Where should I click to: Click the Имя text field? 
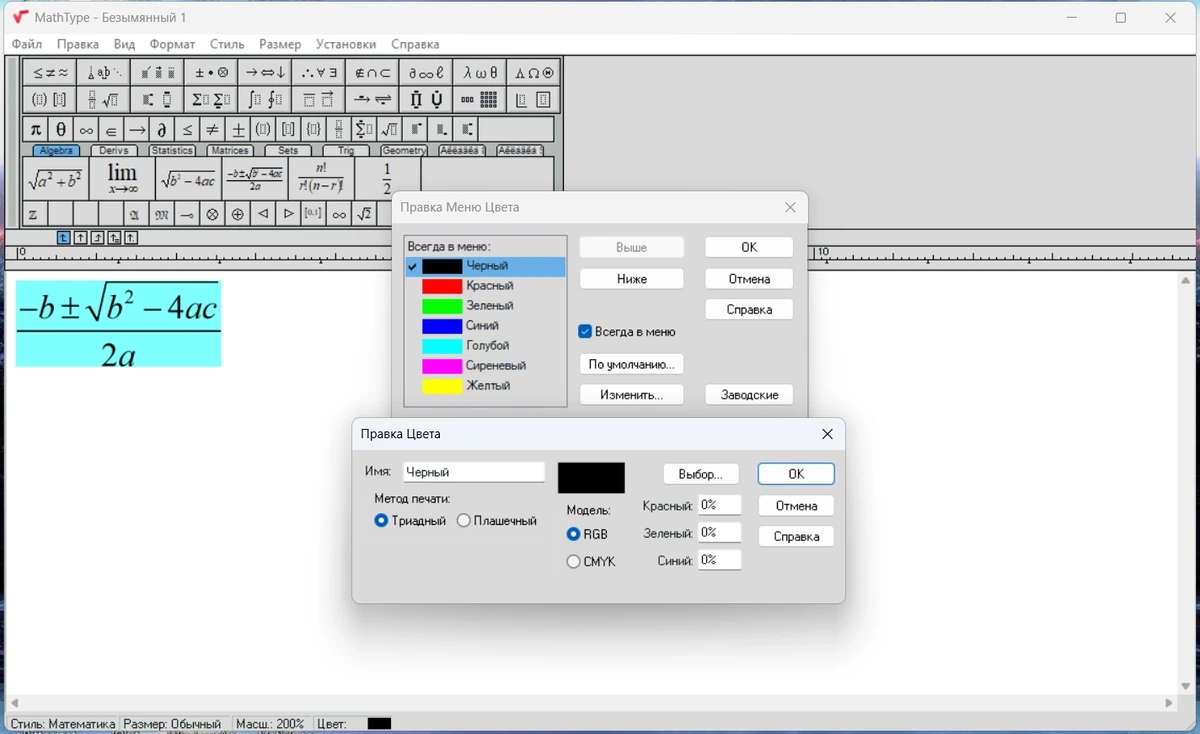pyautogui.click(x=474, y=472)
